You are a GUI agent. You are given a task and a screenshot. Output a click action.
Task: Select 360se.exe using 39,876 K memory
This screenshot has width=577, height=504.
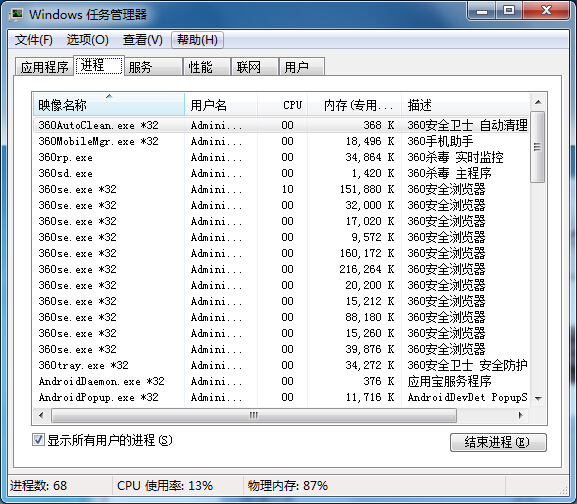pos(281,349)
